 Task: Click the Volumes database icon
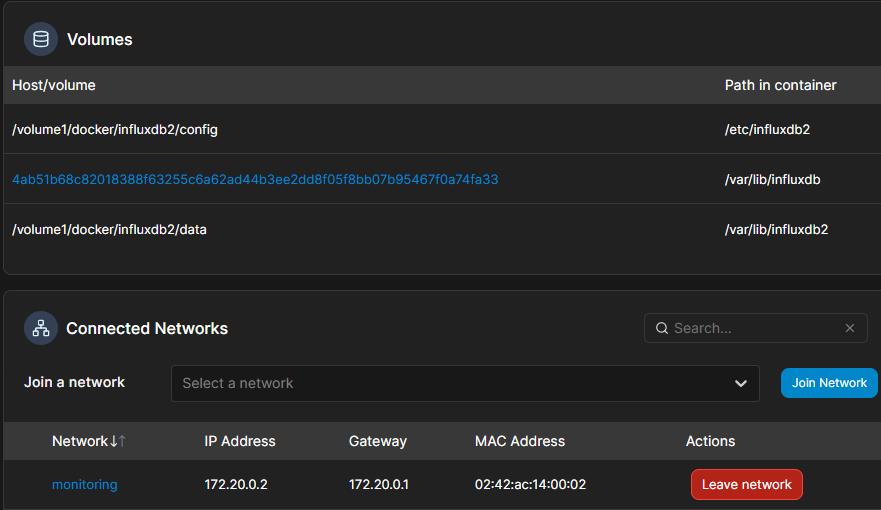40,39
